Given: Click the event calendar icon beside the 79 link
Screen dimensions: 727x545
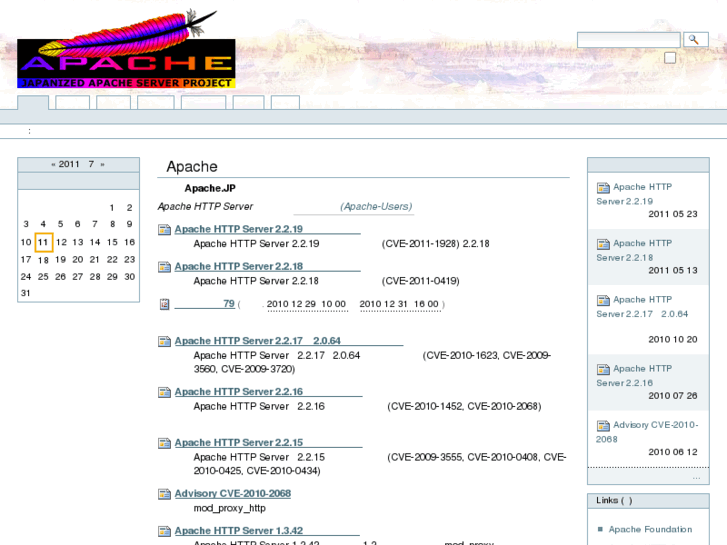Looking at the screenshot, I should coord(164,304).
